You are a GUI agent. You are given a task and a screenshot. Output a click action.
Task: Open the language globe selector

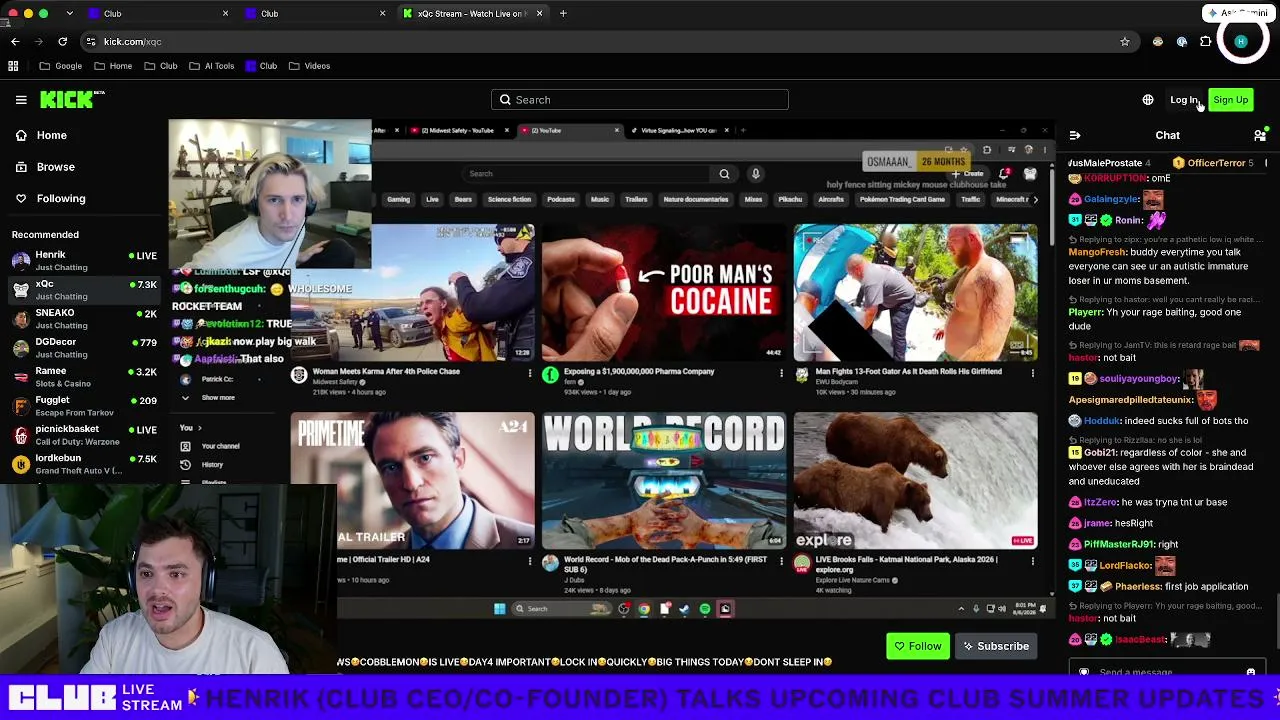pos(1148,100)
